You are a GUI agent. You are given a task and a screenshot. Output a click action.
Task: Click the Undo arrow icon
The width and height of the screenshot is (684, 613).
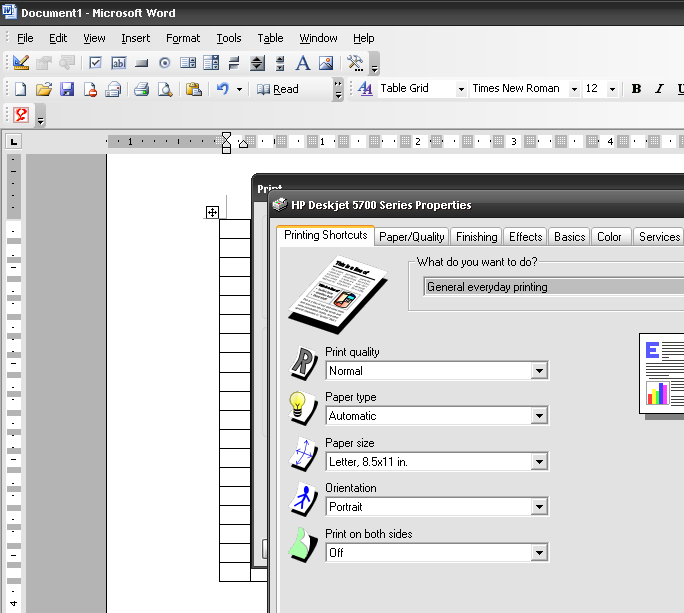tap(222, 89)
